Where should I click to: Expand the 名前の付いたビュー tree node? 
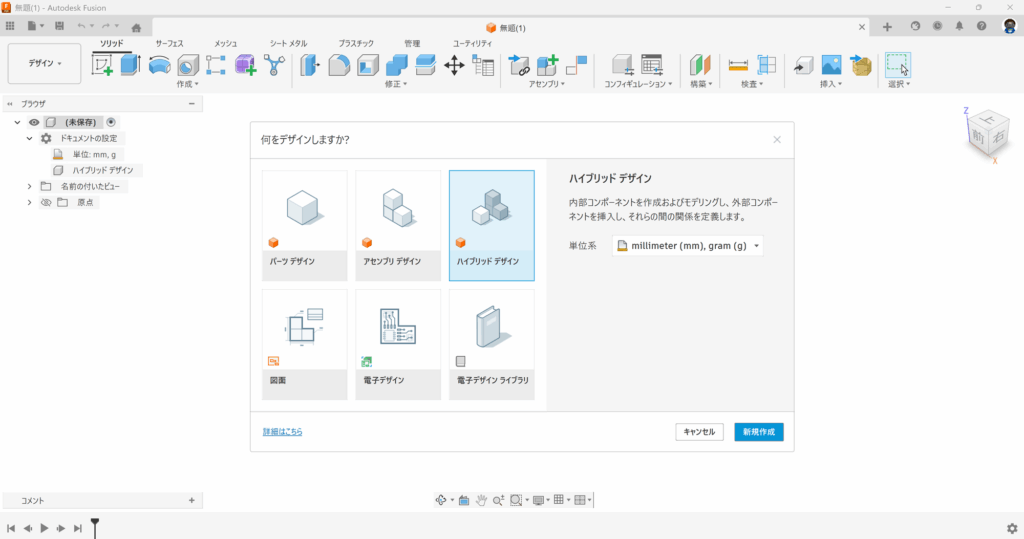[x=30, y=186]
